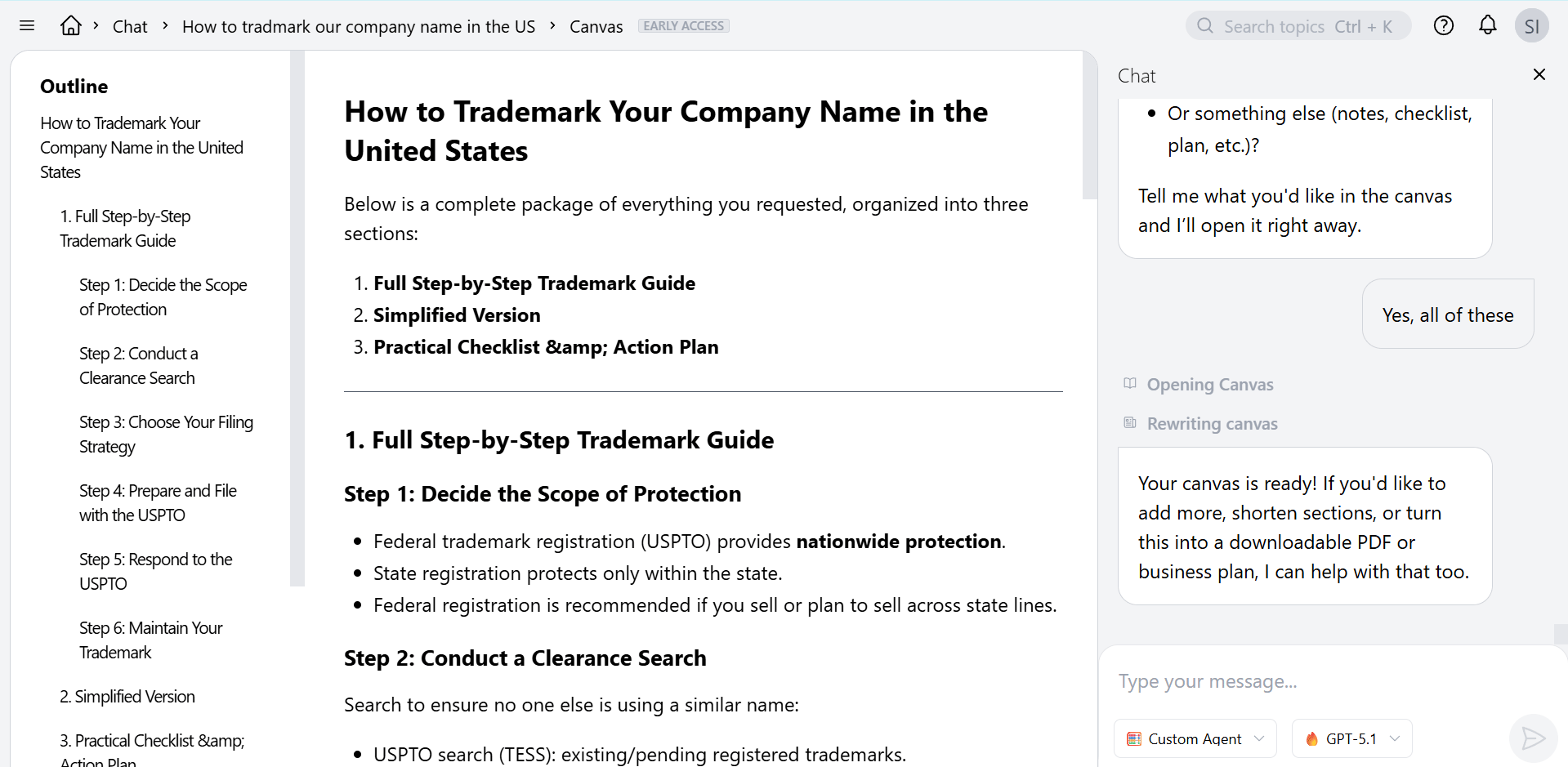Viewport: 1568px width, 767px height.
Task: Jump to Step 2 Clearance Search in outline
Action: coord(138,365)
